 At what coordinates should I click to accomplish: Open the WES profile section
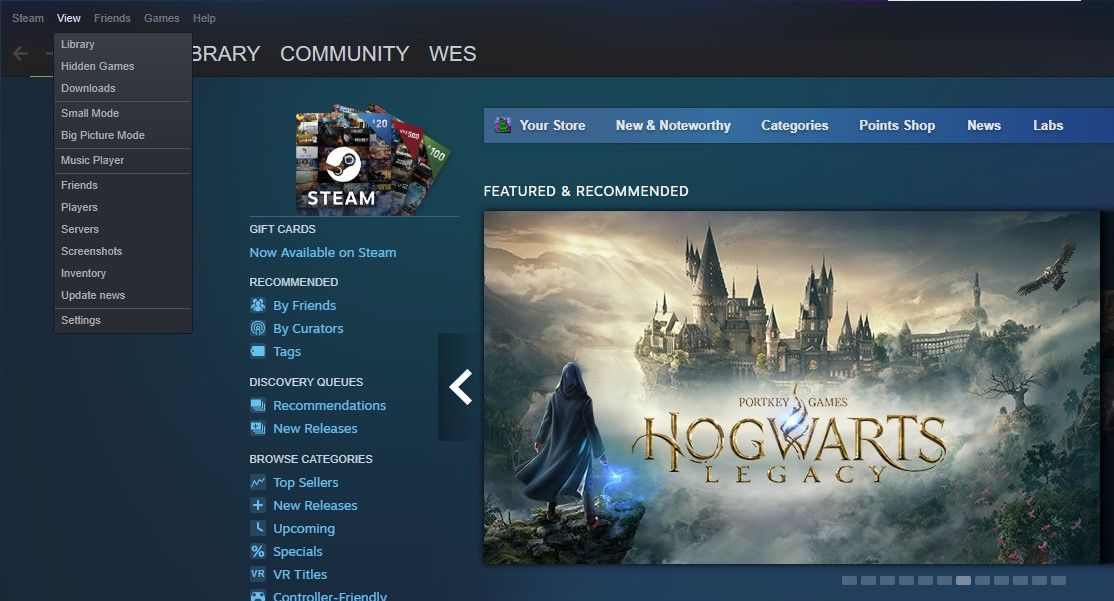pos(453,54)
